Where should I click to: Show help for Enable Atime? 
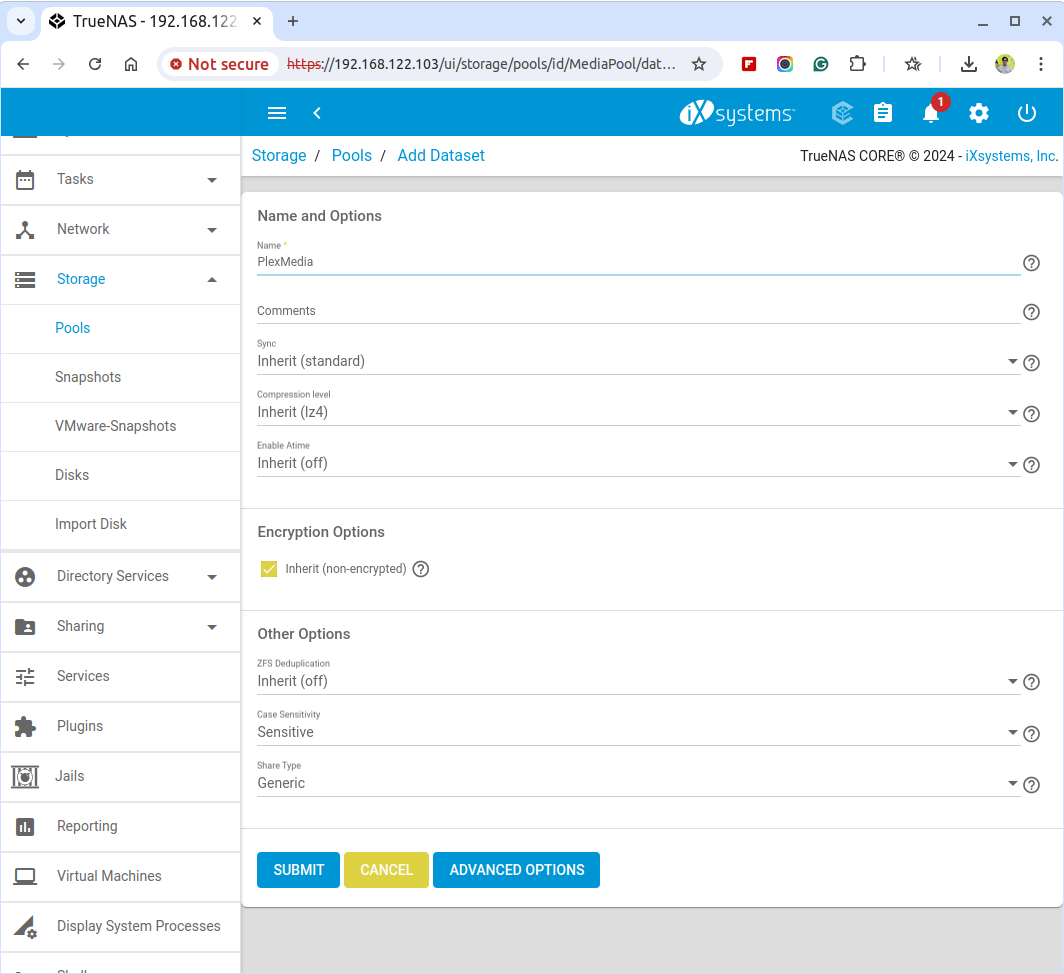pos(1031,465)
